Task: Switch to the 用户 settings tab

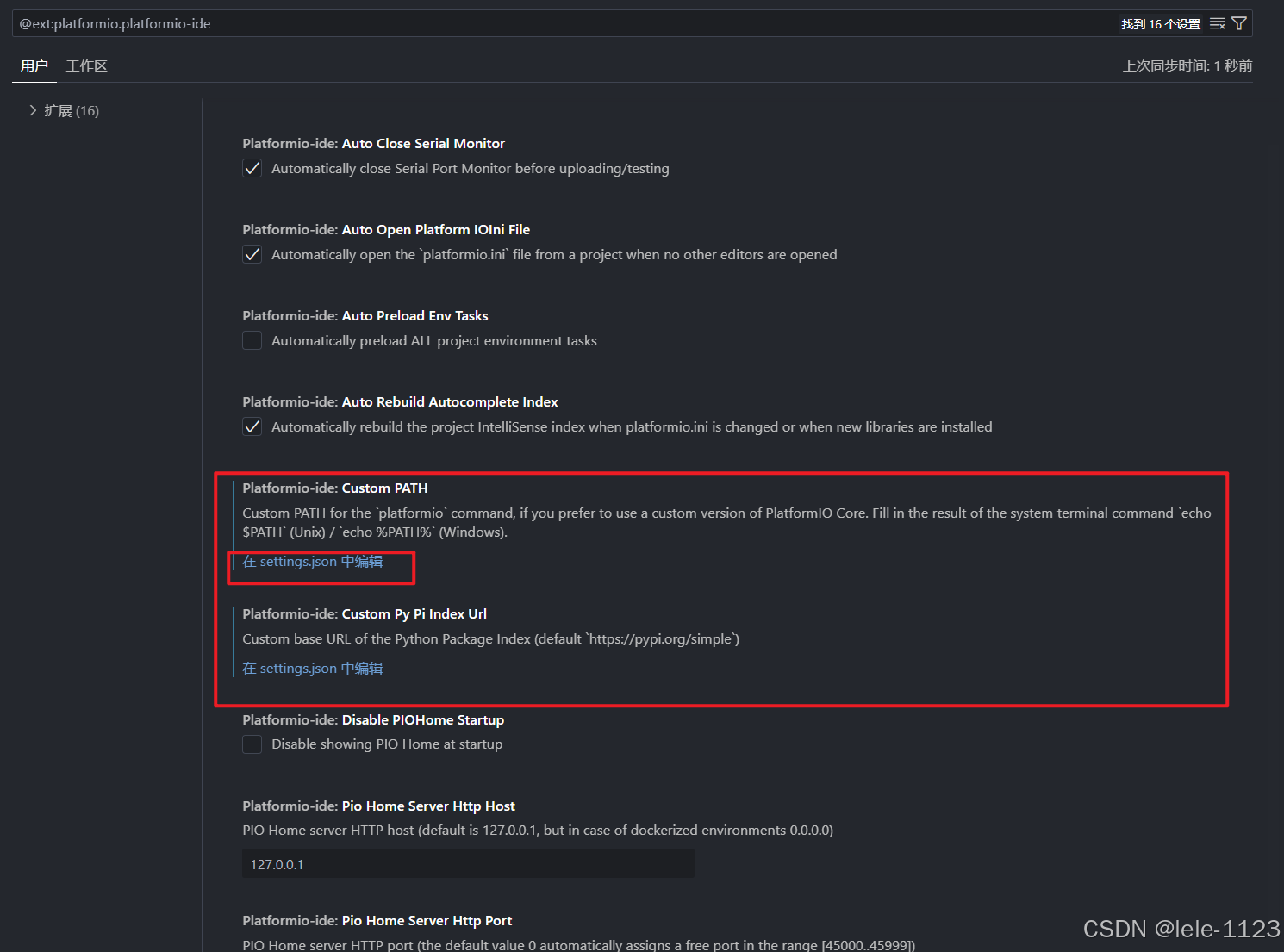Action: 34,66
